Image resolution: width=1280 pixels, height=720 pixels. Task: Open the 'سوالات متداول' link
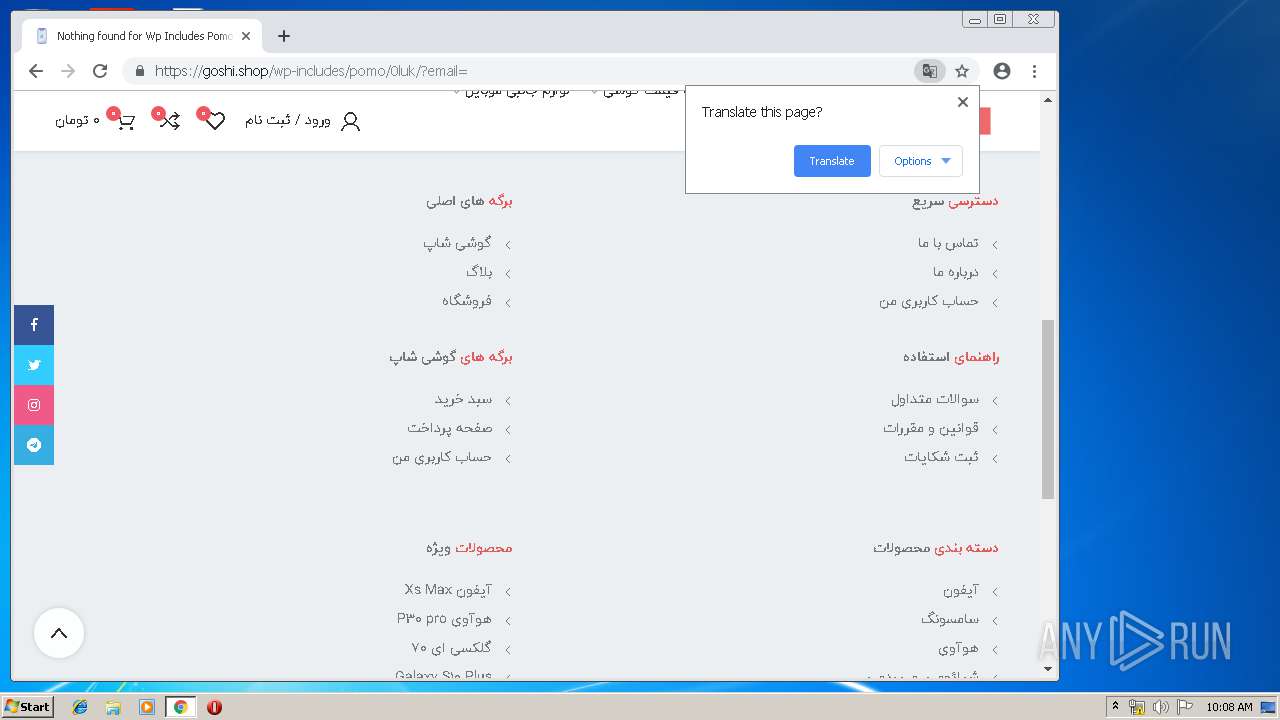point(935,399)
